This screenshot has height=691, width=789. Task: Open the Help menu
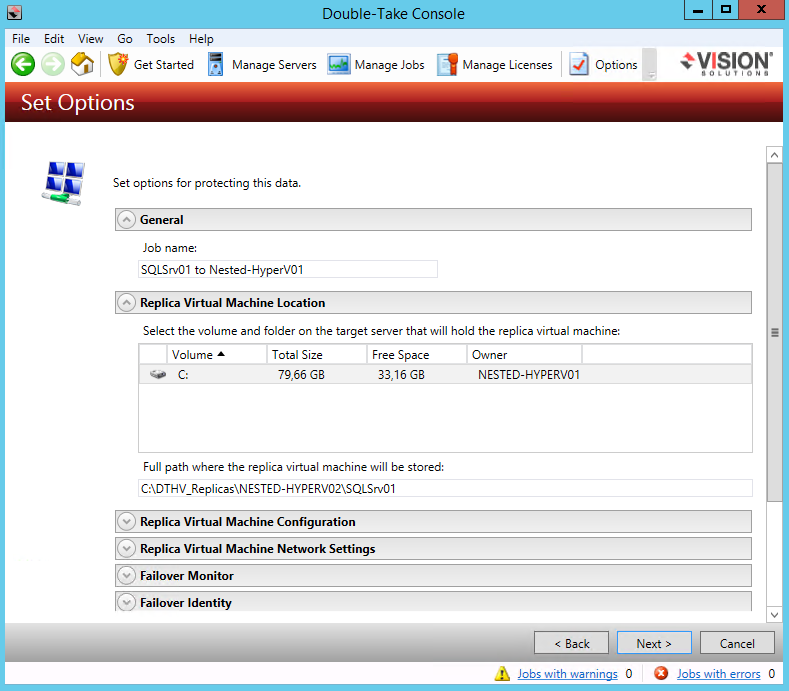[x=201, y=39]
